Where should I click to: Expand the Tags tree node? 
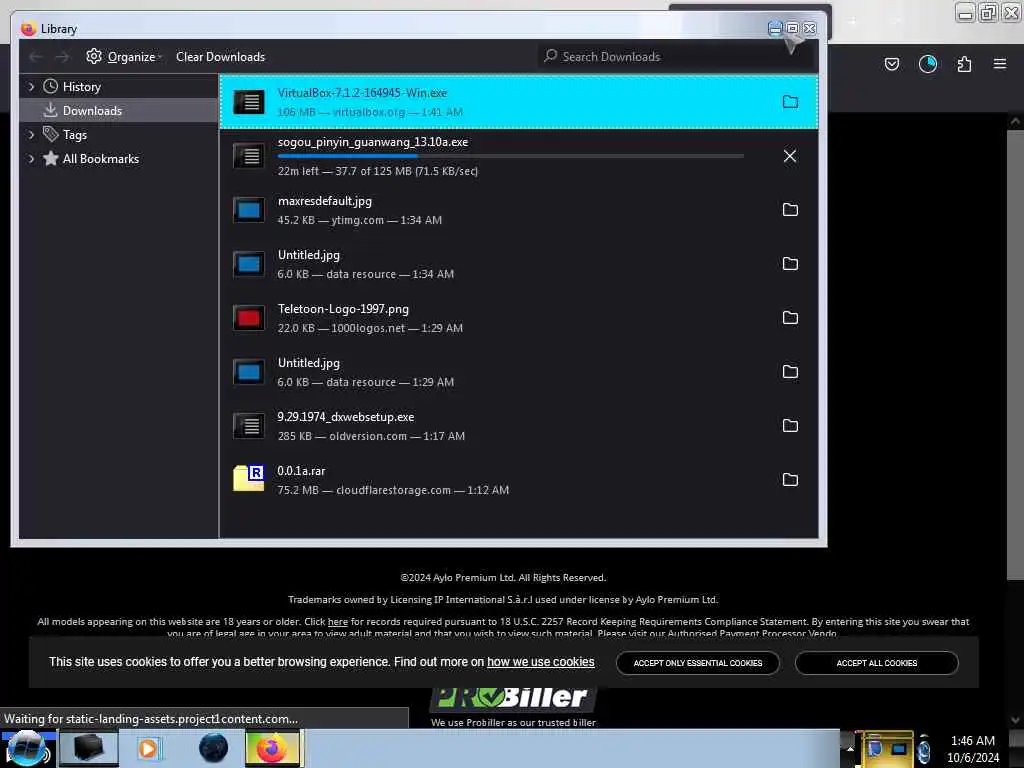pyautogui.click(x=31, y=135)
